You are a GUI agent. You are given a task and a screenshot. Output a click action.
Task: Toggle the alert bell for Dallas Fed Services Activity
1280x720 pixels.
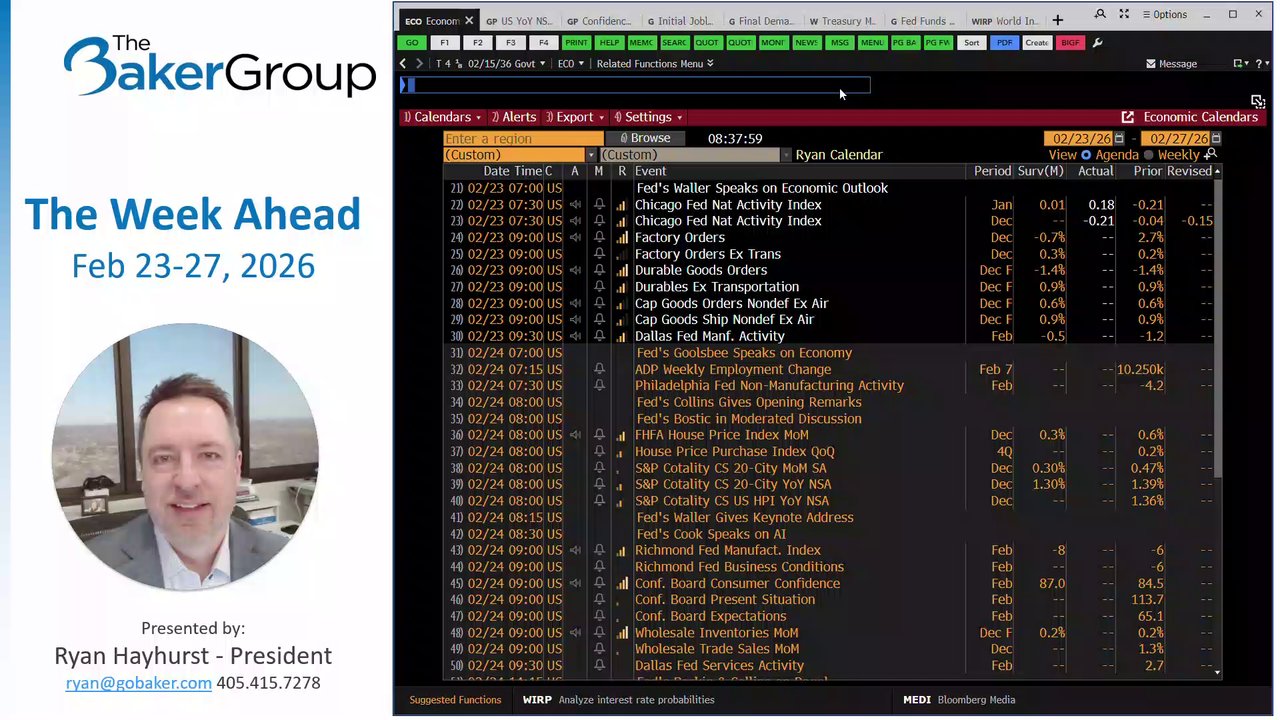click(x=599, y=666)
